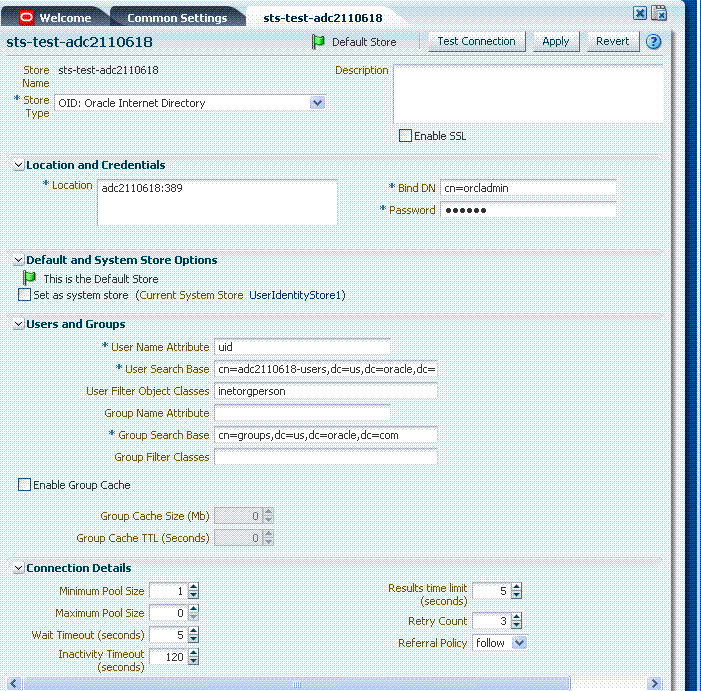The width and height of the screenshot is (701, 691).
Task: Switch to Common Settings tab
Action: click(177, 17)
